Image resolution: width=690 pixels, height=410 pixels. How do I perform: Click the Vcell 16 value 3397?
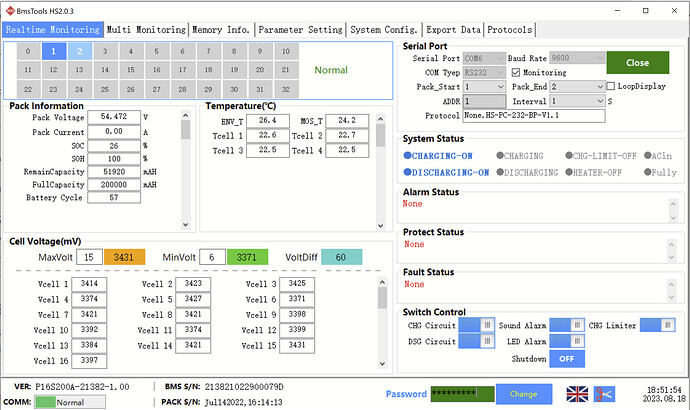tap(89, 361)
